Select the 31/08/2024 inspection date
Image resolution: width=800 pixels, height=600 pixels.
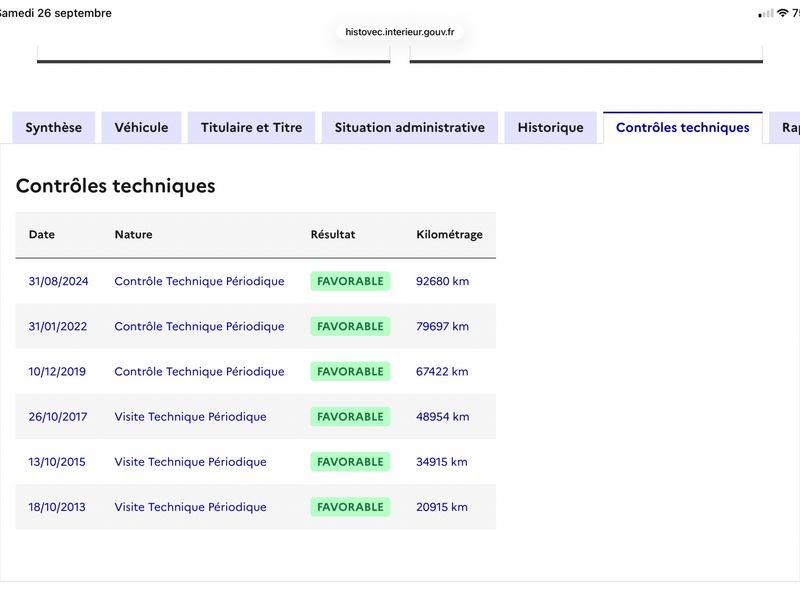[x=58, y=281]
